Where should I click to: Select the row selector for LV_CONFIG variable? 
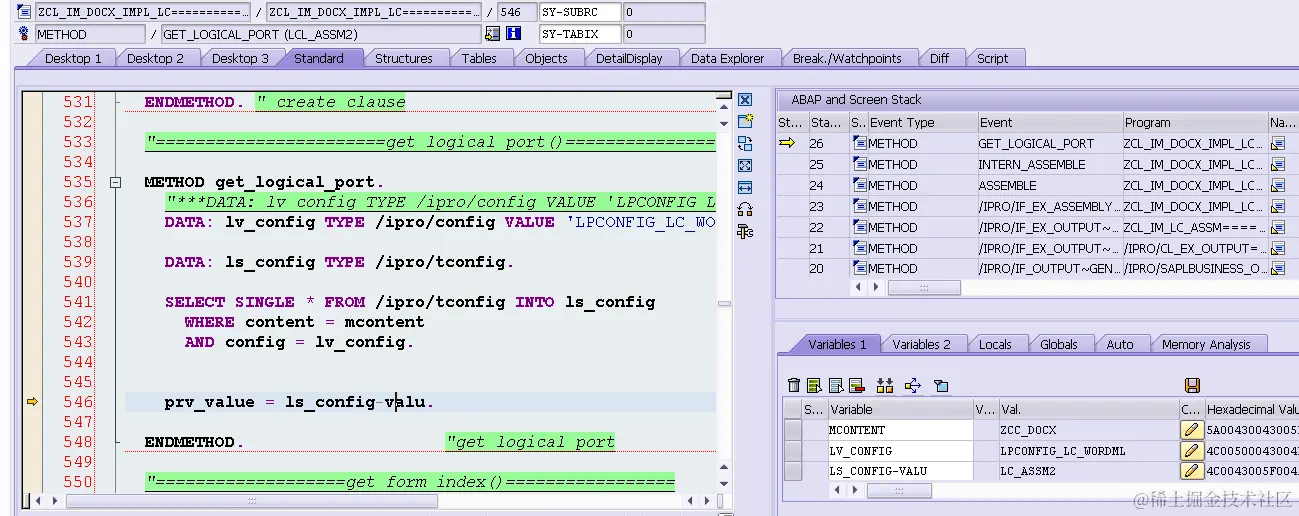pyautogui.click(x=793, y=451)
